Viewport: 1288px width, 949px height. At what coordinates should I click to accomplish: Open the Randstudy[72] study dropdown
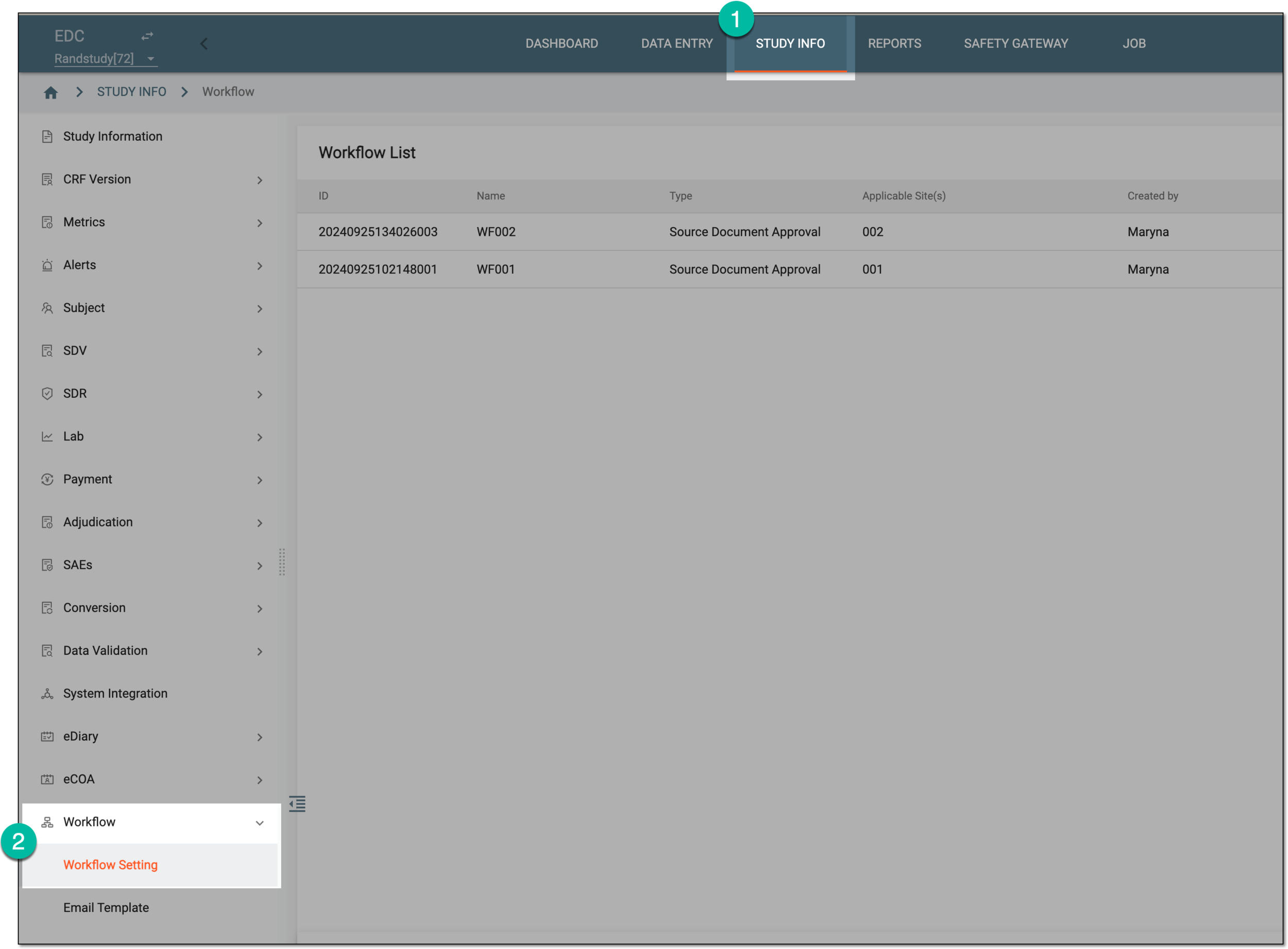(x=106, y=59)
